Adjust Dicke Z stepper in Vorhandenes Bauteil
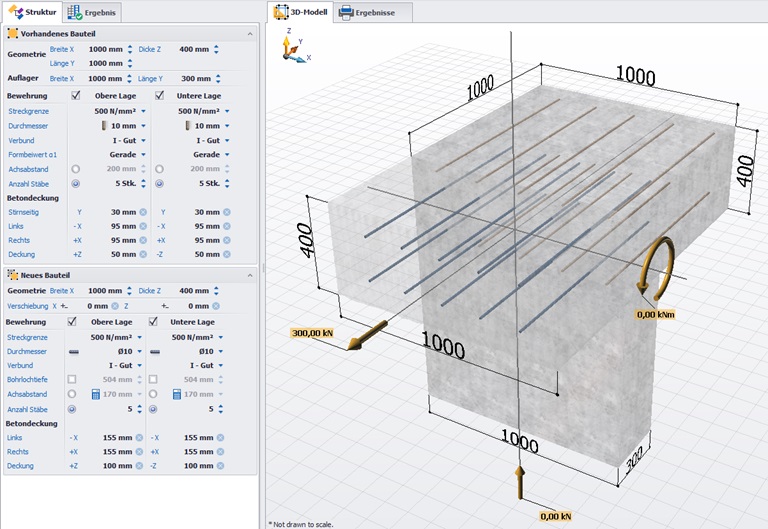768x529 pixels. coord(216,49)
